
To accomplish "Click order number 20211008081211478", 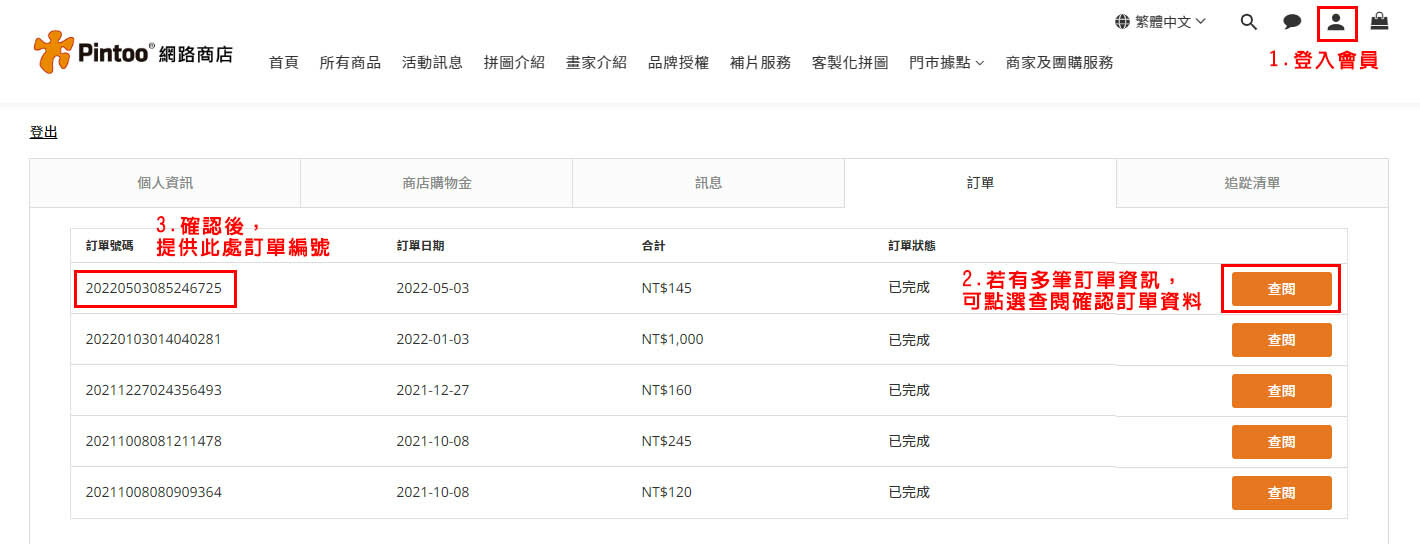I will 154,441.
